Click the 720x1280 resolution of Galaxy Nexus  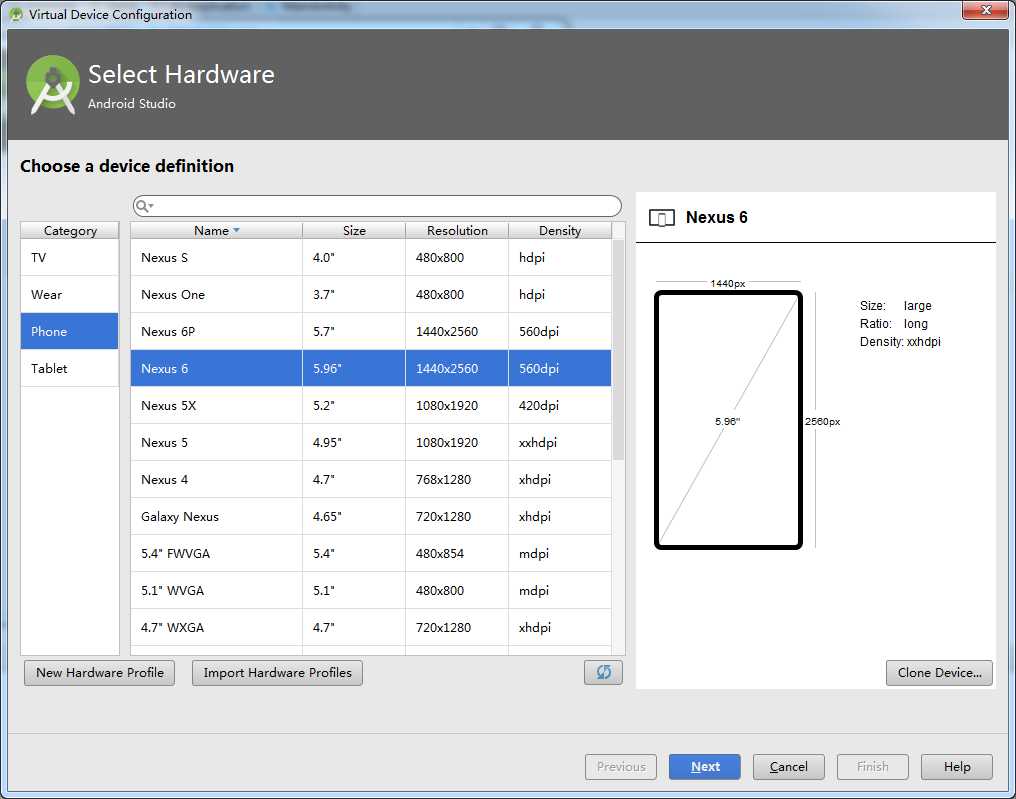pos(457,516)
